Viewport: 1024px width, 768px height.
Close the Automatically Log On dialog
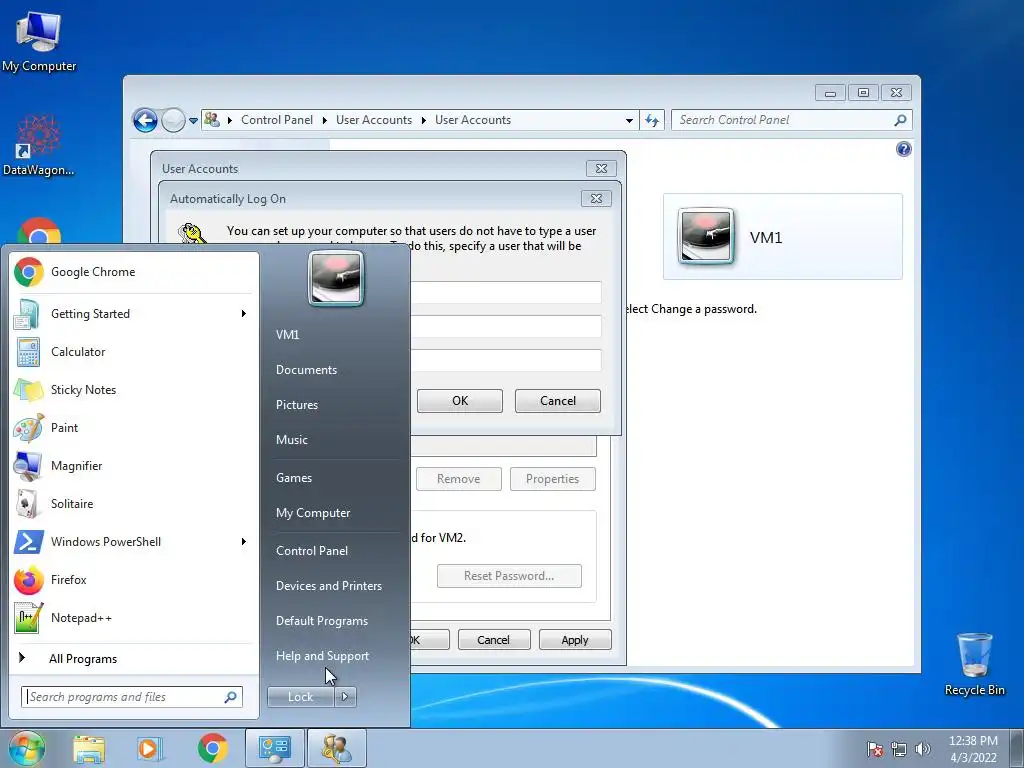[x=596, y=199]
